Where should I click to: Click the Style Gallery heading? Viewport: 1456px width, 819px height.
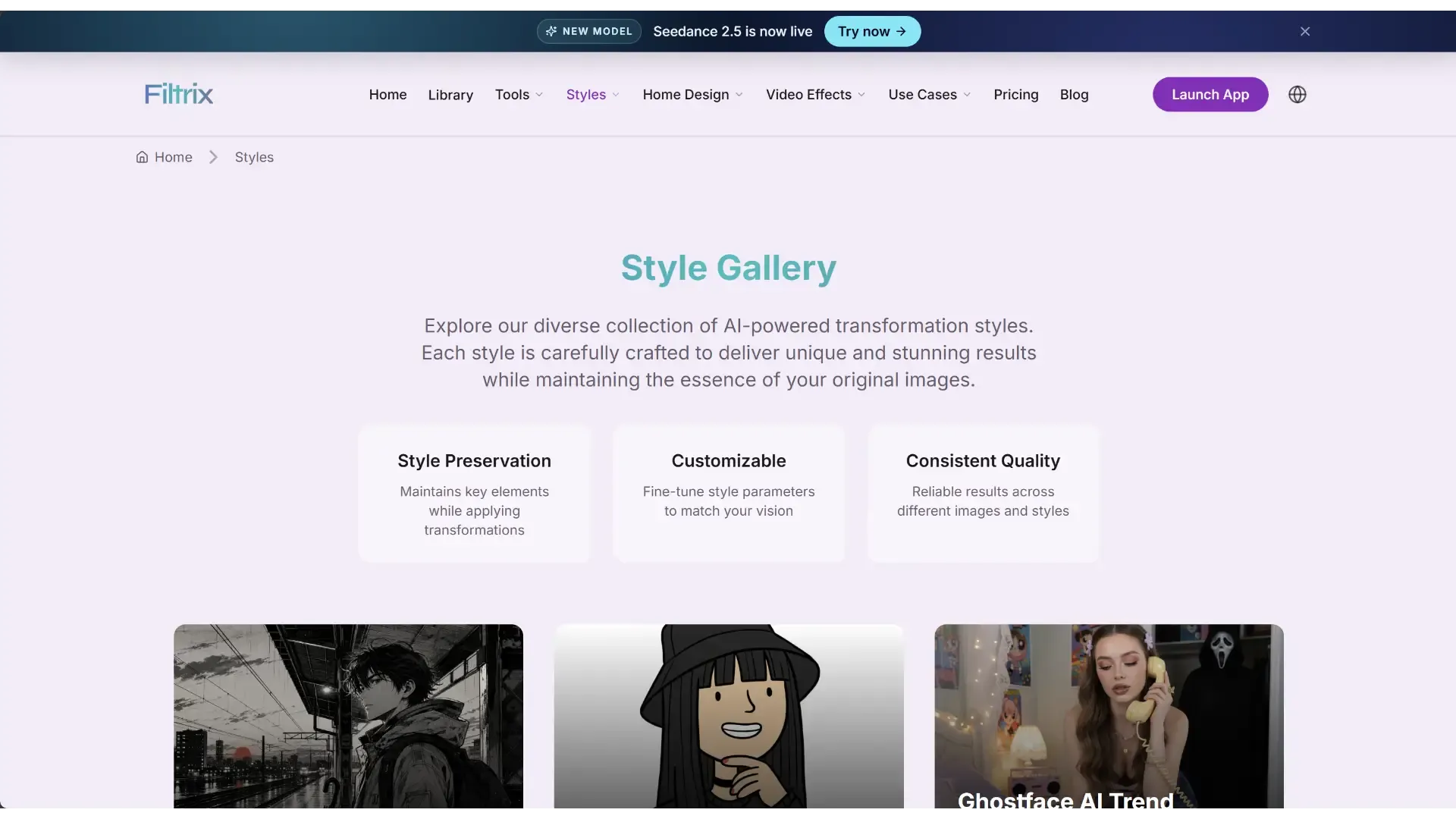click(x=729, y=268)
